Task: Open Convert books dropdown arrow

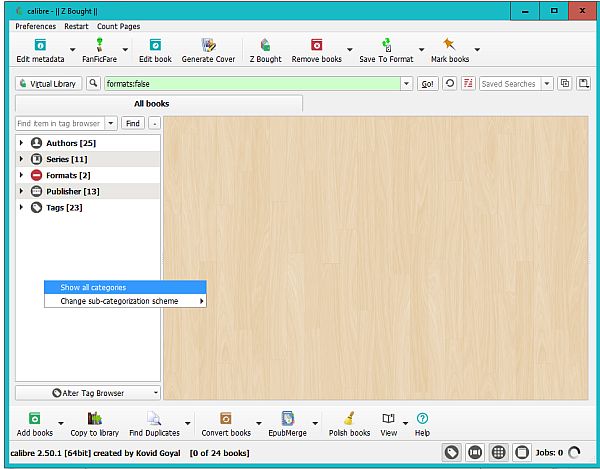Action: click(x=259, y=423)
